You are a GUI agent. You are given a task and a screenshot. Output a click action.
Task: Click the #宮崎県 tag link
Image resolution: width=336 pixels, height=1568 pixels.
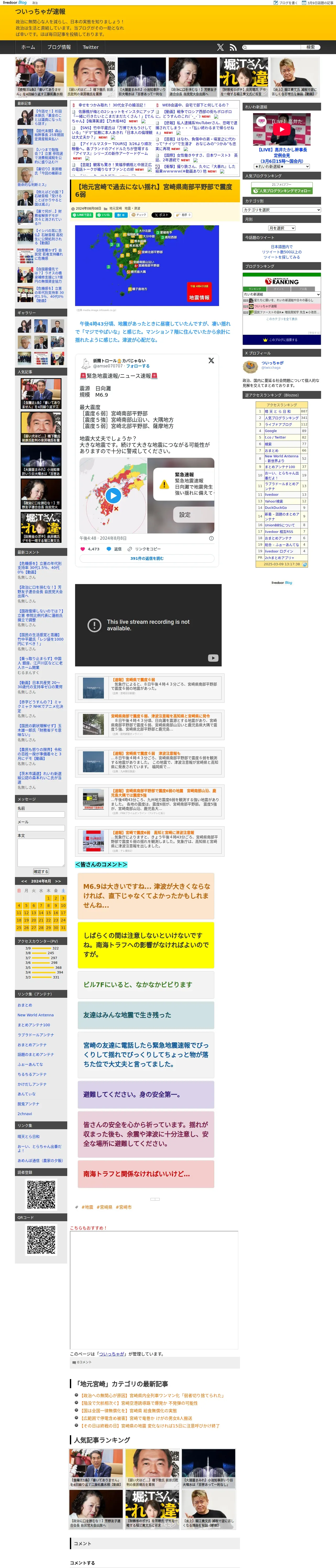[104, 1208]
